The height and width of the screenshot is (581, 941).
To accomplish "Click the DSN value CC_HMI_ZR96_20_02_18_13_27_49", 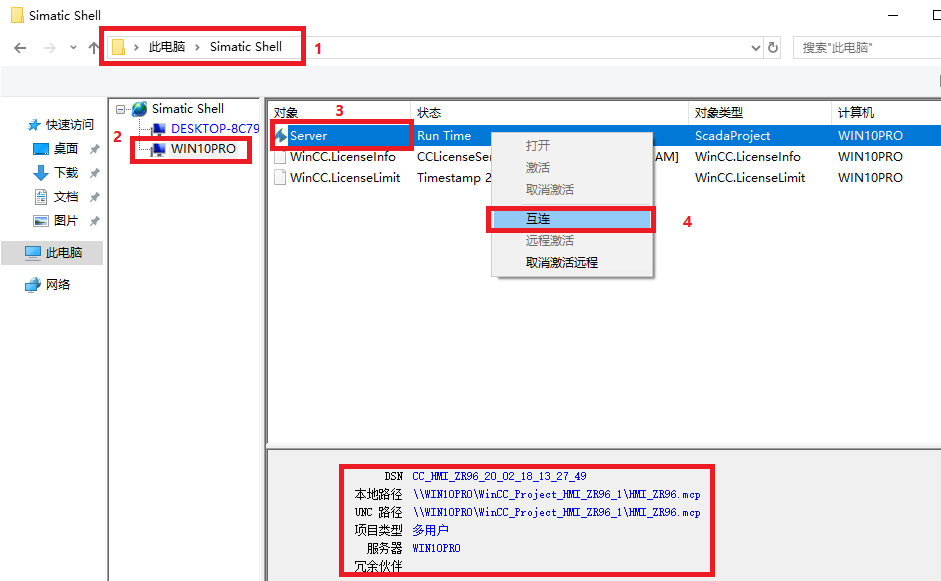I will 499,477.
